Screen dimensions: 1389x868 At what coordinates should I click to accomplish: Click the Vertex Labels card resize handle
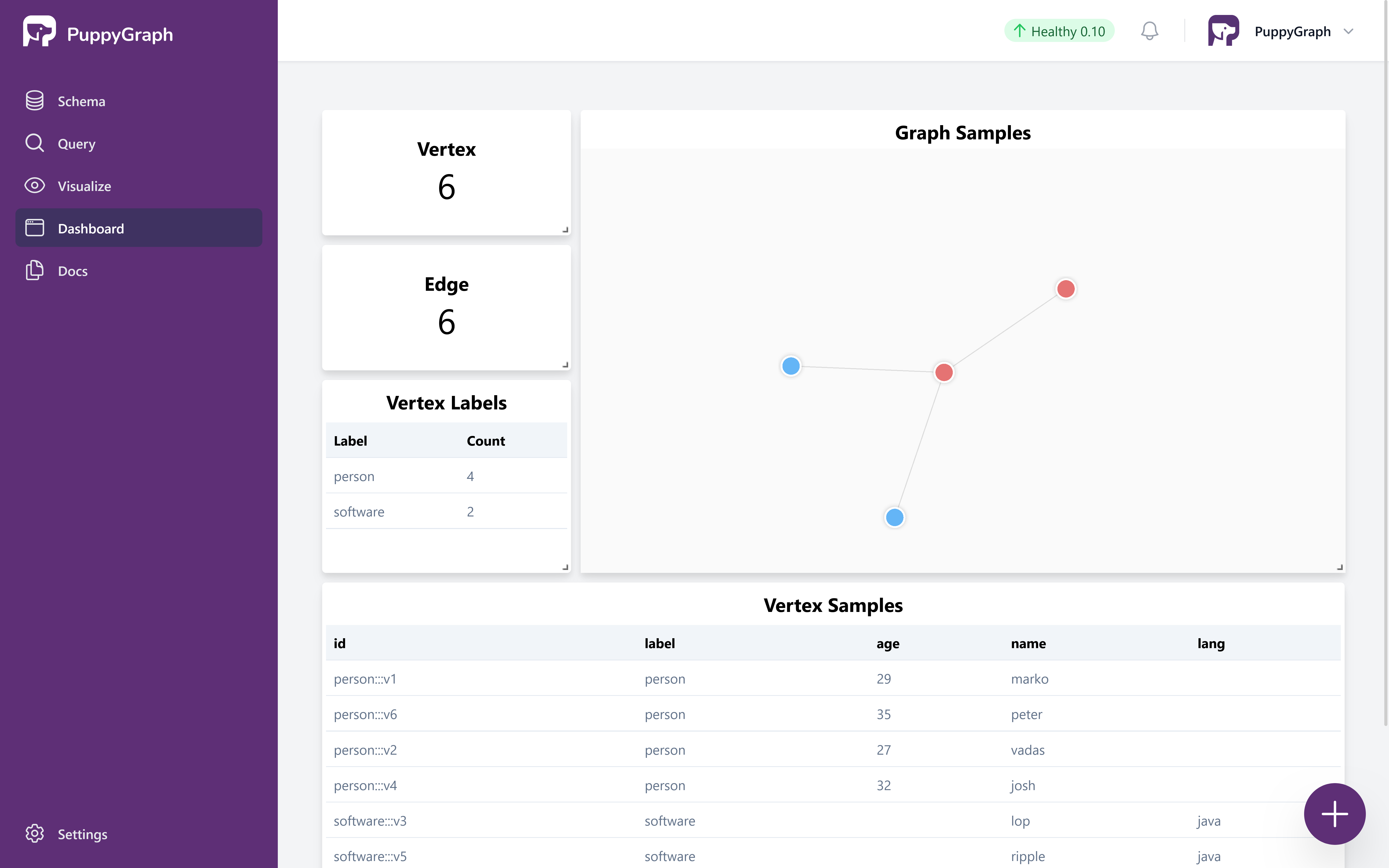[x=565, y=567]
